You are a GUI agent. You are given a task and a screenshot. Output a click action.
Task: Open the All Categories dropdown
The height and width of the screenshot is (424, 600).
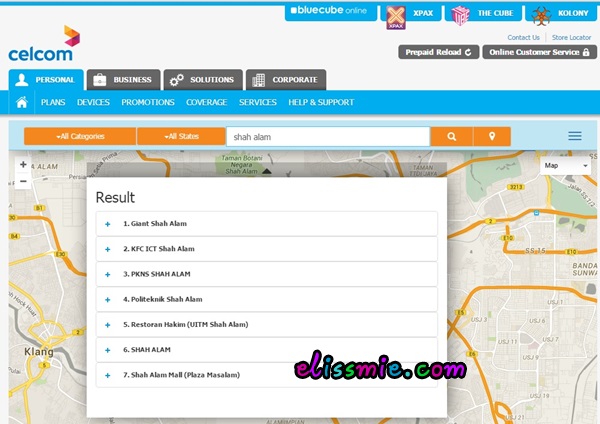[80, 136]
